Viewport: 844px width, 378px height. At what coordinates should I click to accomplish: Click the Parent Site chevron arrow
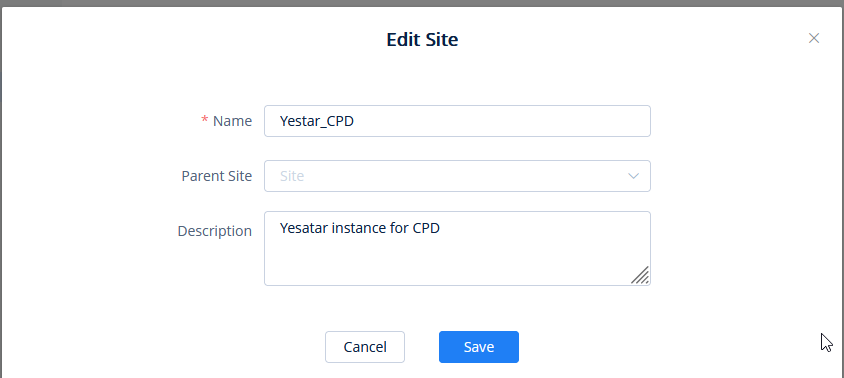pyautogui.click(x=633, y=176)
